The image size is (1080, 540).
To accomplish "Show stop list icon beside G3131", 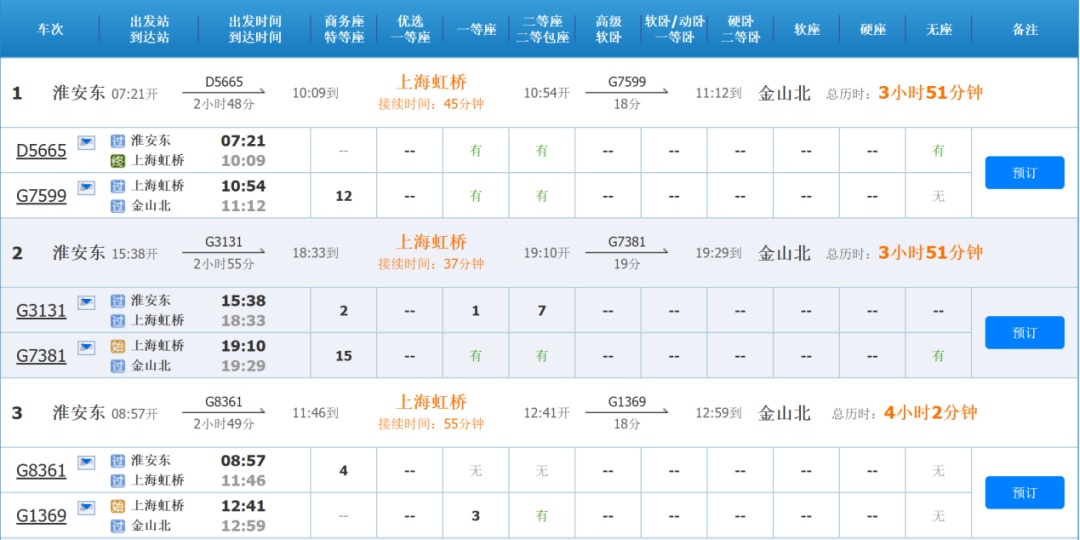I will pyautogui.click(x=86, y=302).
